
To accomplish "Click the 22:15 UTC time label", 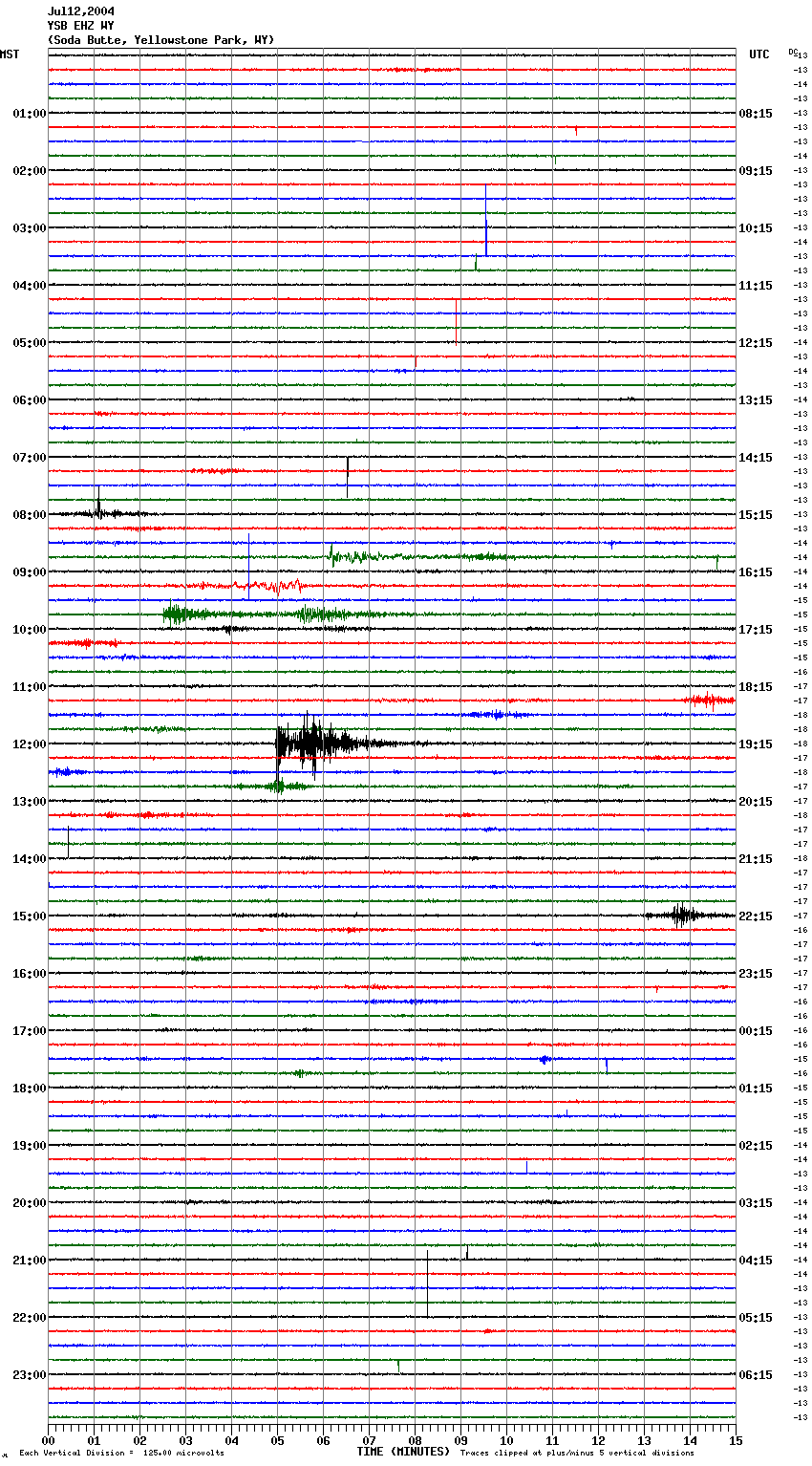I will pos(756,916).
